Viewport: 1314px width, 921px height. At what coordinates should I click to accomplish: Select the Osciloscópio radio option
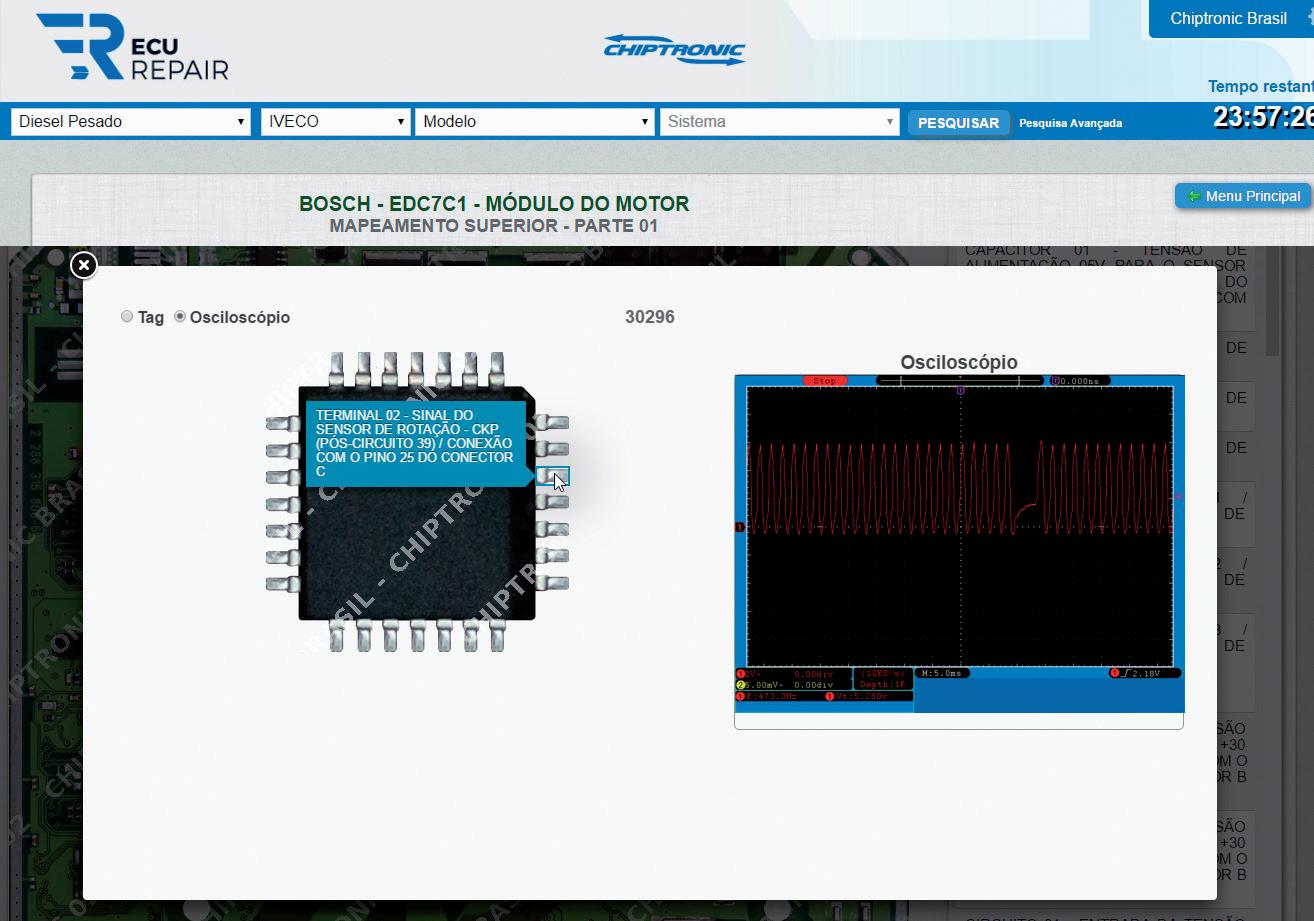180,316
